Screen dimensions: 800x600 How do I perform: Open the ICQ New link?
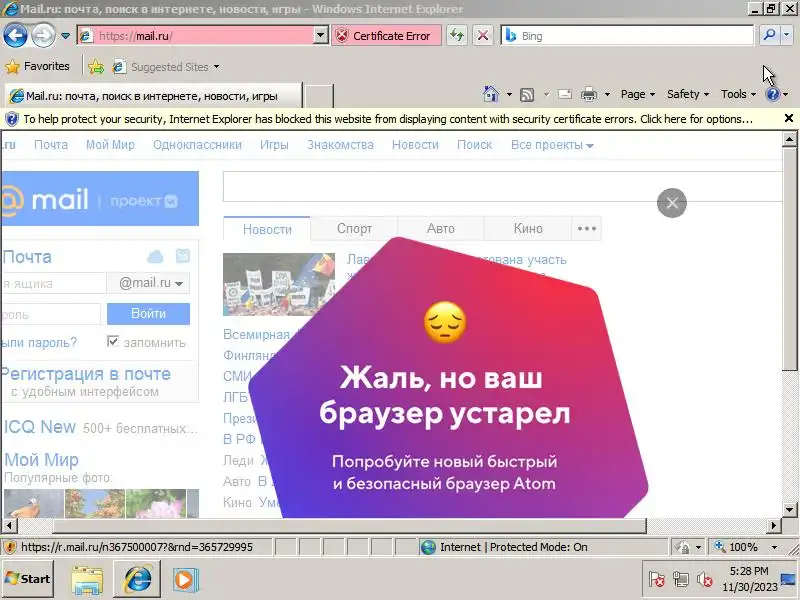(x=39, y=427)
